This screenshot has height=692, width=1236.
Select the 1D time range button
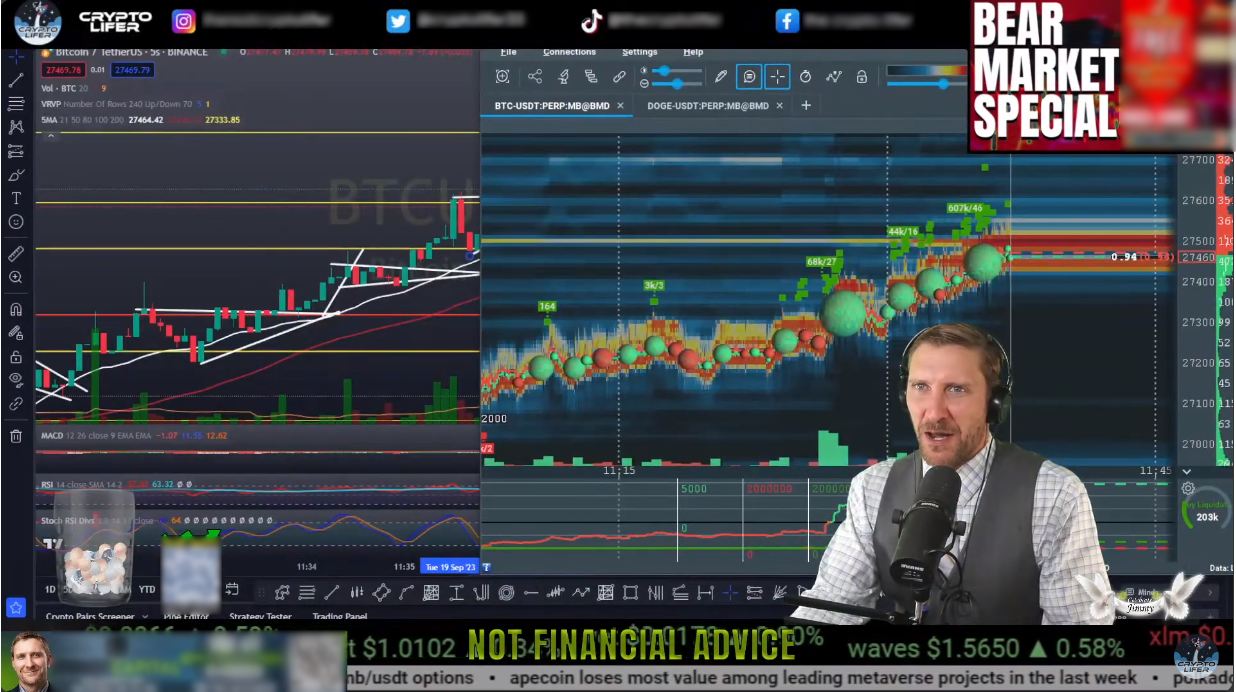click(49, 589)
